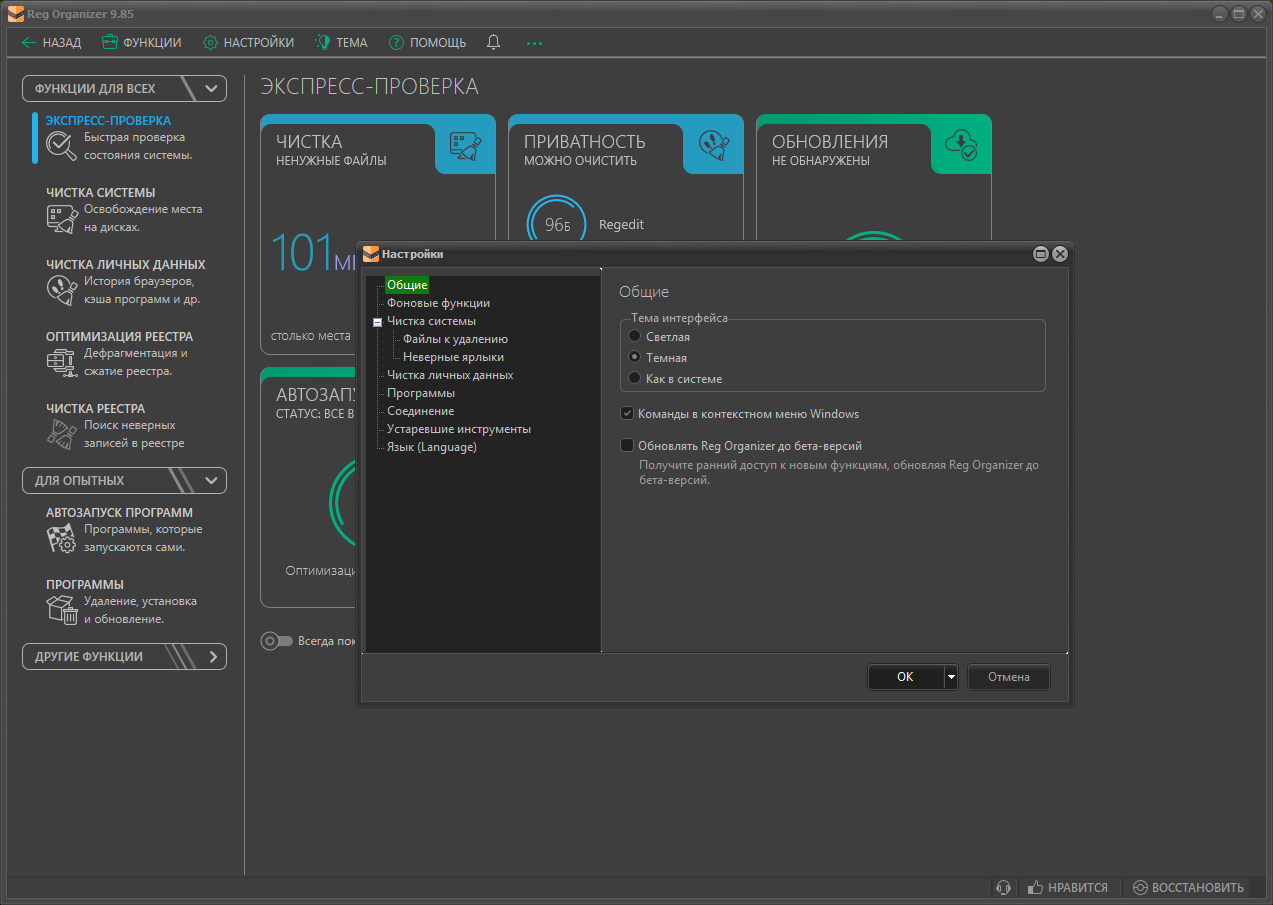Click the notification bell icon
Image resolution: width=1273 pixels, height=905 pixels.
point(493,43)
